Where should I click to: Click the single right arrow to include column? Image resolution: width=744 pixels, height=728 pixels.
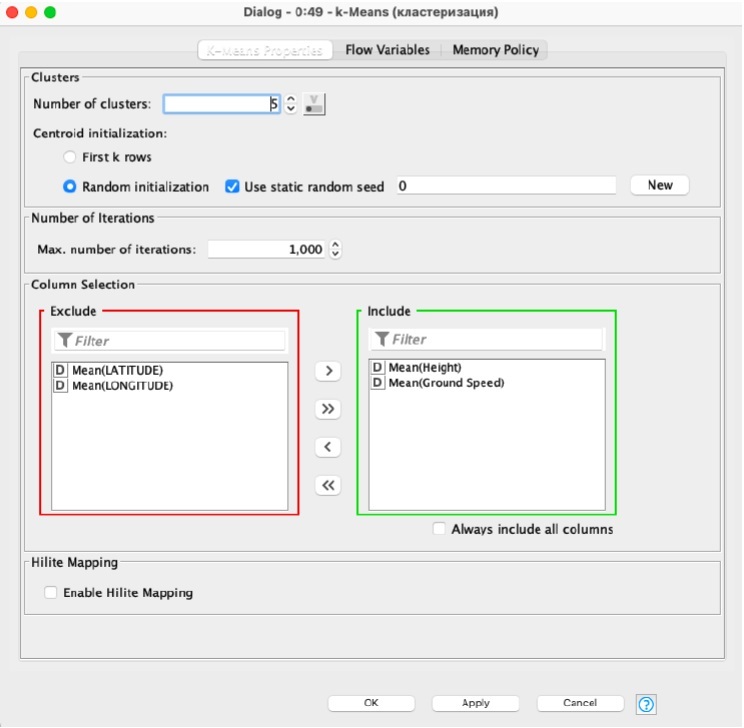pos(327,371)
